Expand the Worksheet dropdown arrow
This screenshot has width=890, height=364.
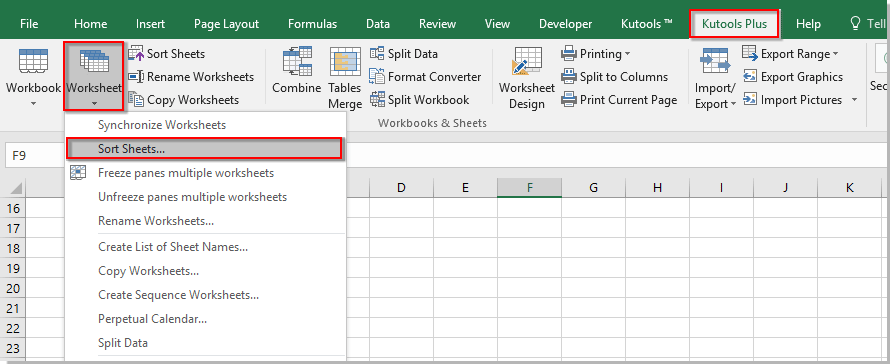tap(94, 103)
